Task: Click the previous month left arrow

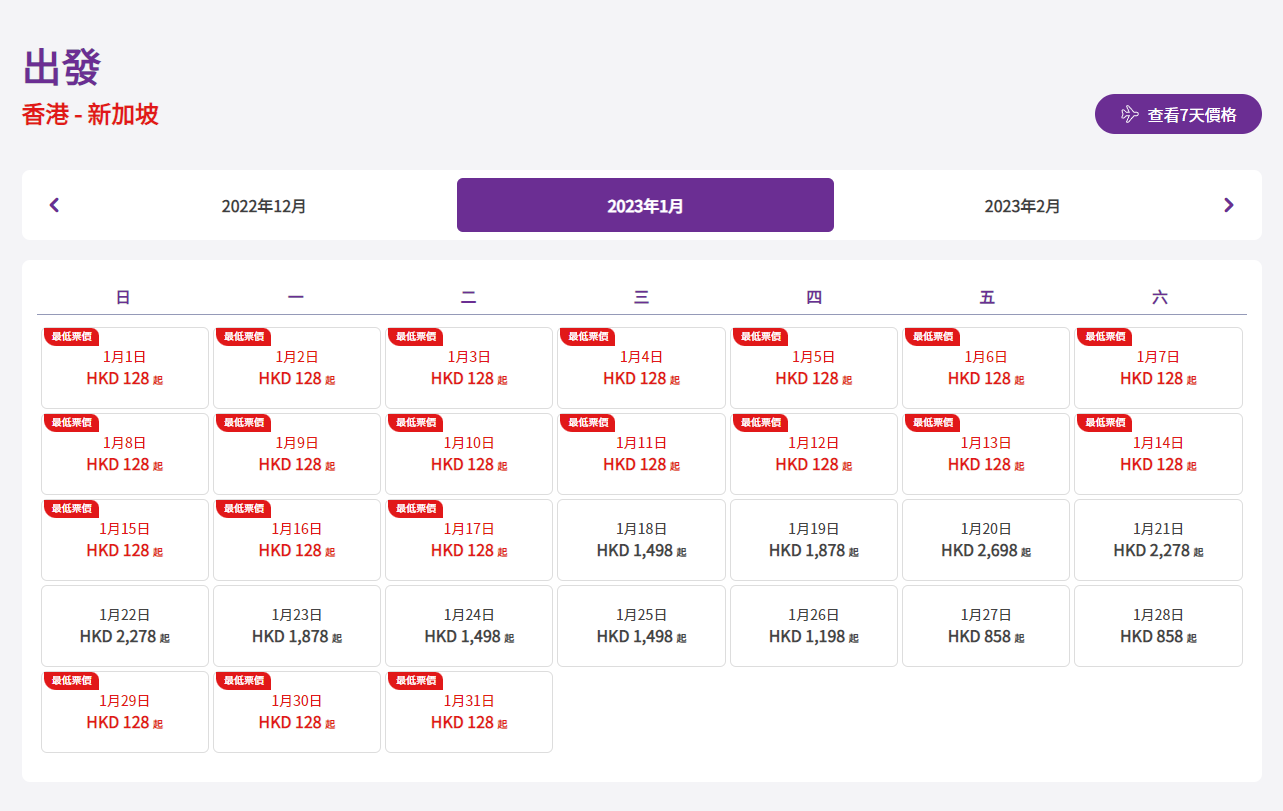Action: tap(55, 205)
